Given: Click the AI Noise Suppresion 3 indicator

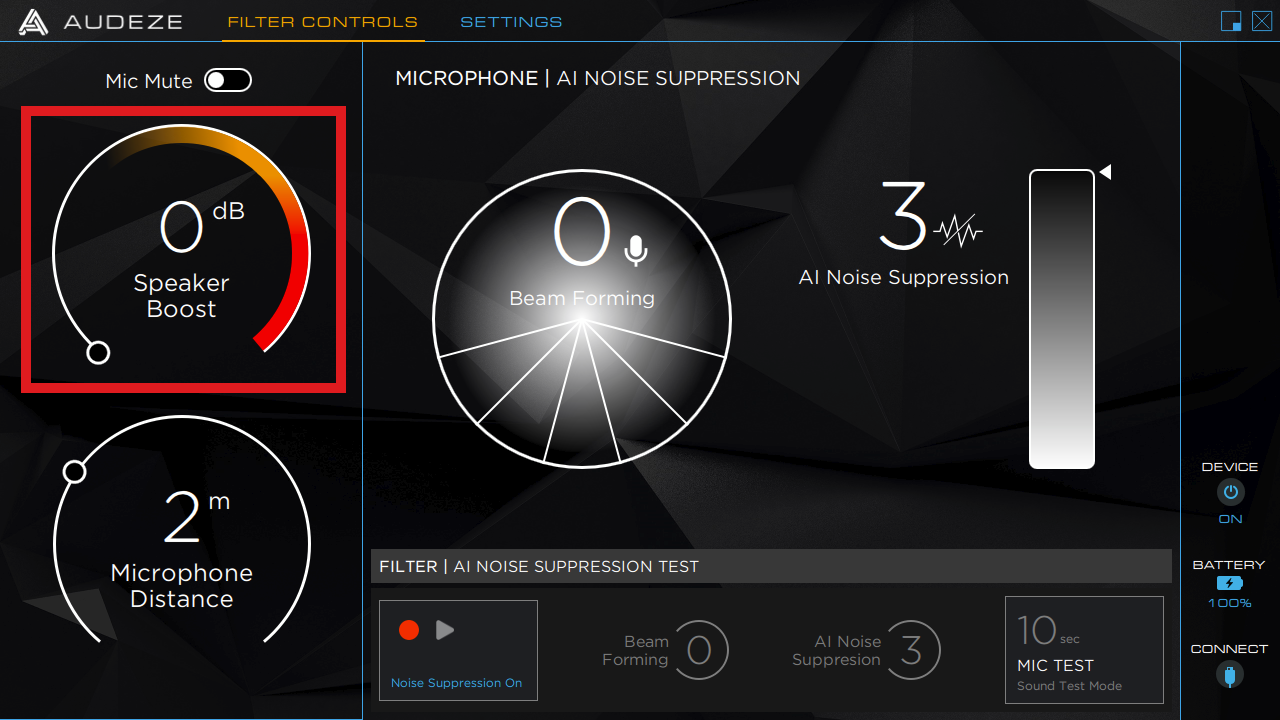Looking at the screenshot, I should [911, 651].
